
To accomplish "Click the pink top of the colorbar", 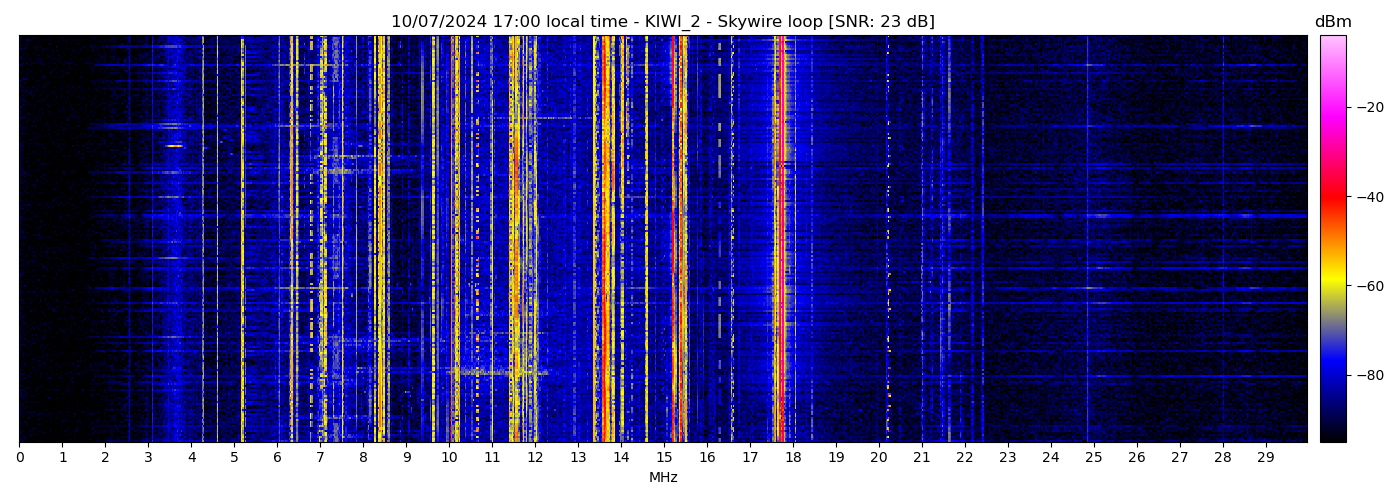I will pyautogui.click(x=1332, y=45).
